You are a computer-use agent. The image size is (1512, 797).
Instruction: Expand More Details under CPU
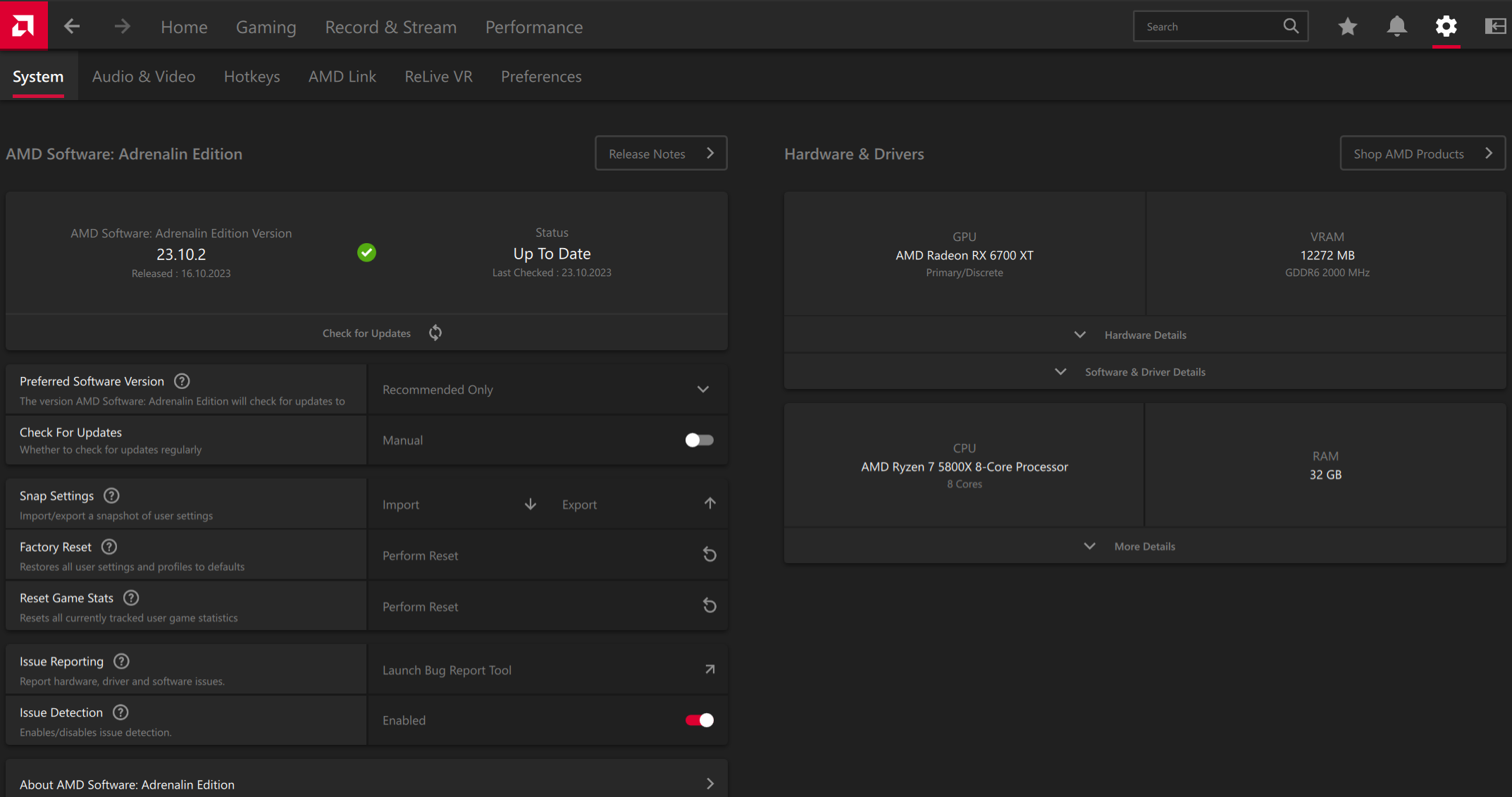(1144, 546)
